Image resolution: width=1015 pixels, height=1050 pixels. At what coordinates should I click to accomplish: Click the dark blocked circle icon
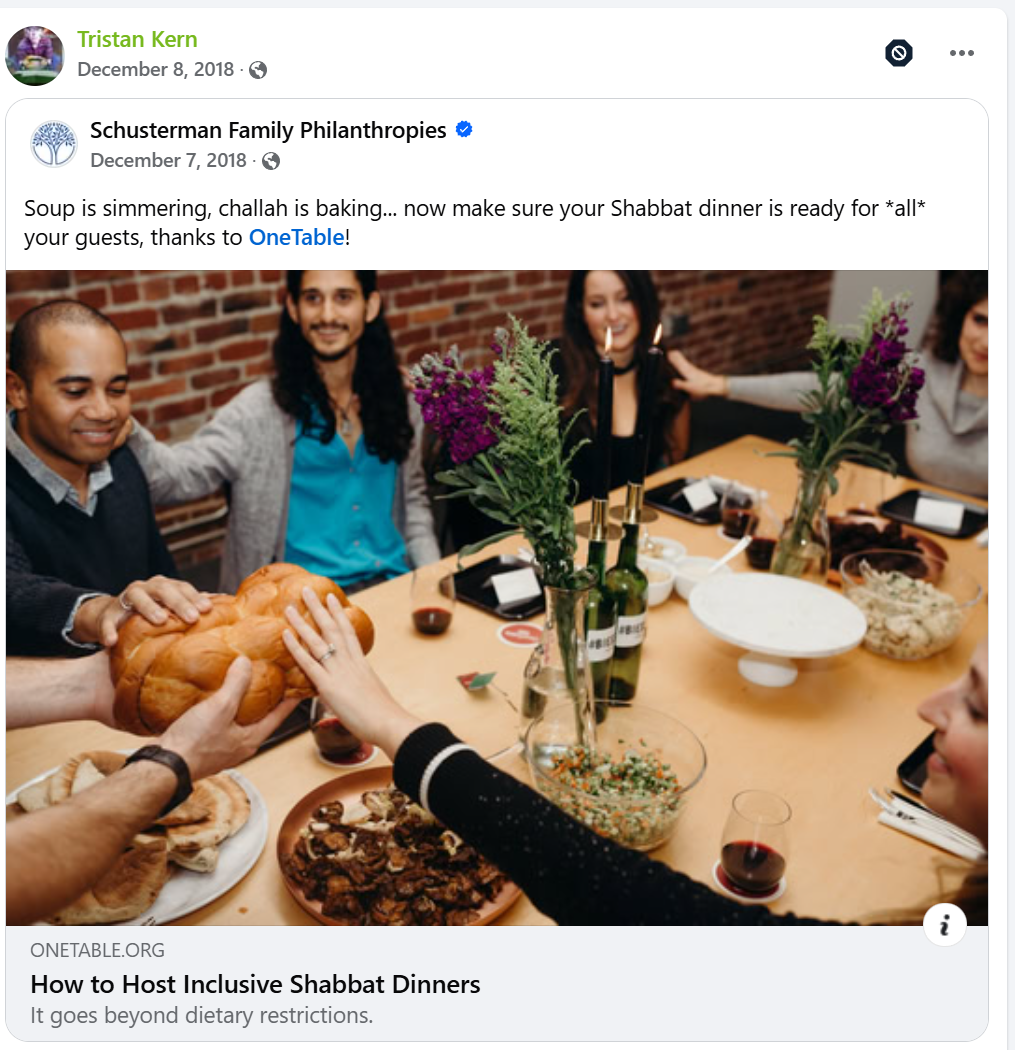899,53
